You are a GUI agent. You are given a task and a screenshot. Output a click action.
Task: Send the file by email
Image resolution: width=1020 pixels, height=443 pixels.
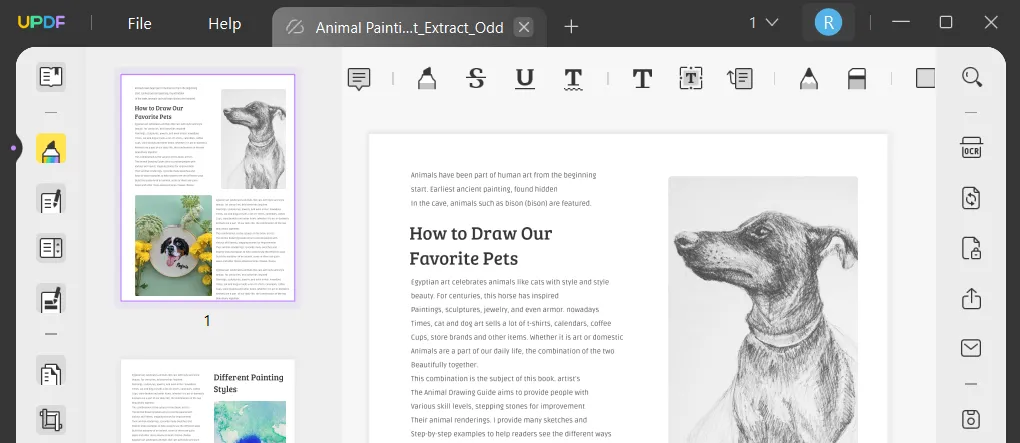[x=971, y=348]
